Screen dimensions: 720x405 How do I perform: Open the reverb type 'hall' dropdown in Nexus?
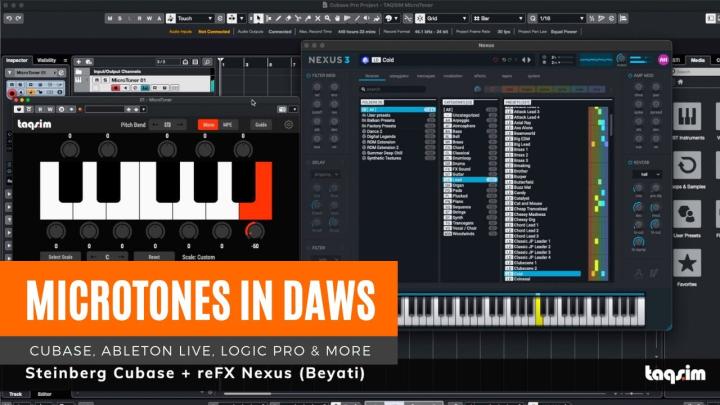pos(647,174)
